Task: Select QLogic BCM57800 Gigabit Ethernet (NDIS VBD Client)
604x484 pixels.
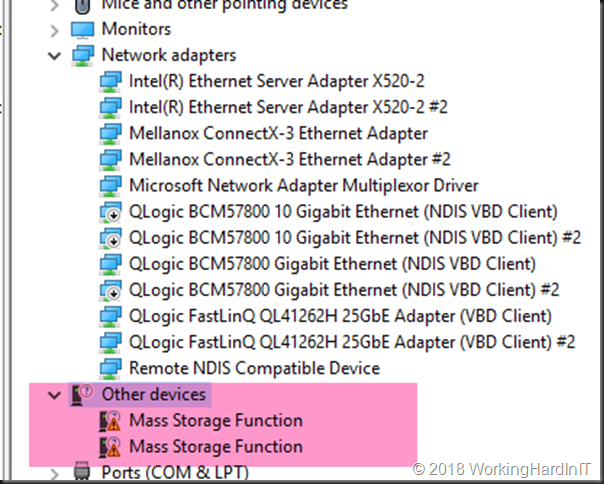Action: click(332, 264)
